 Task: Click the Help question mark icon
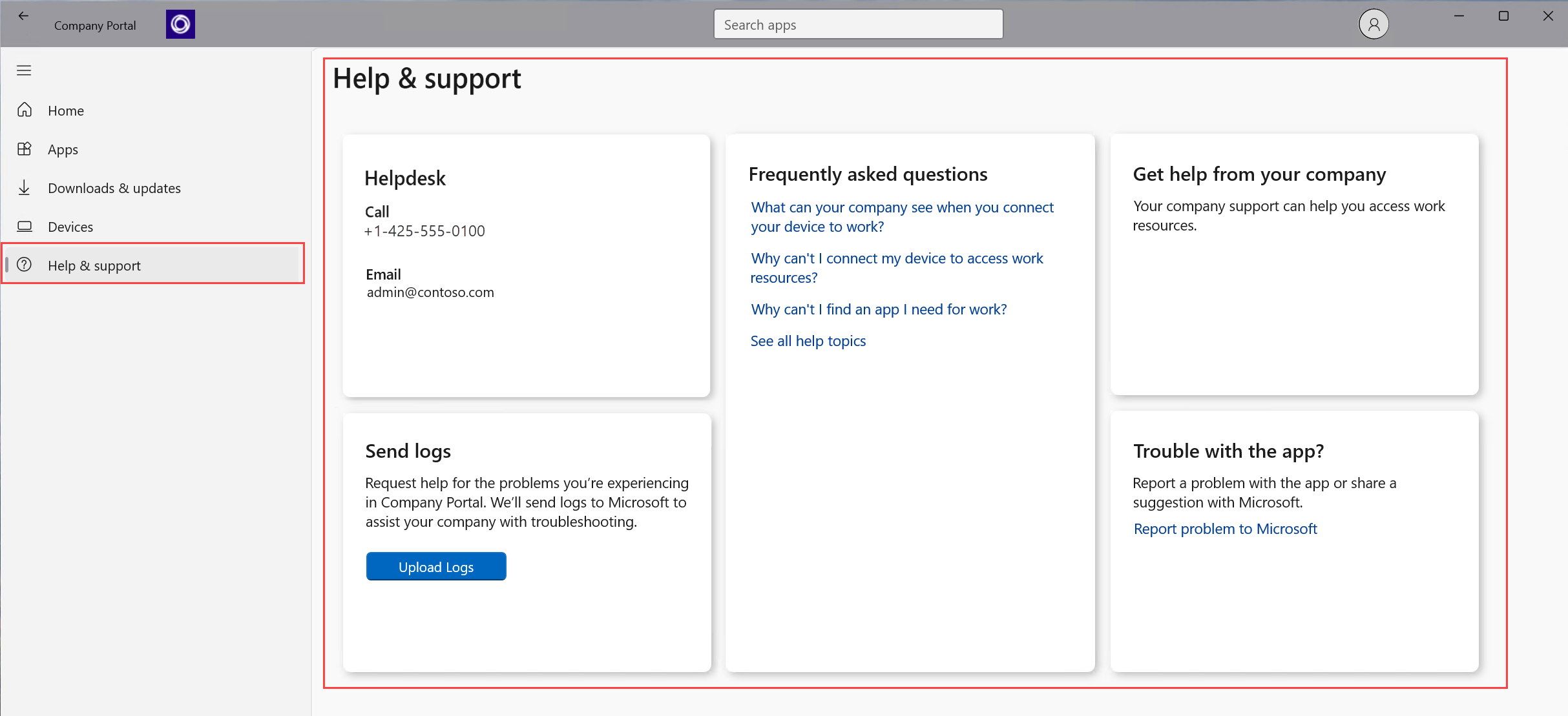click(25, 265)
